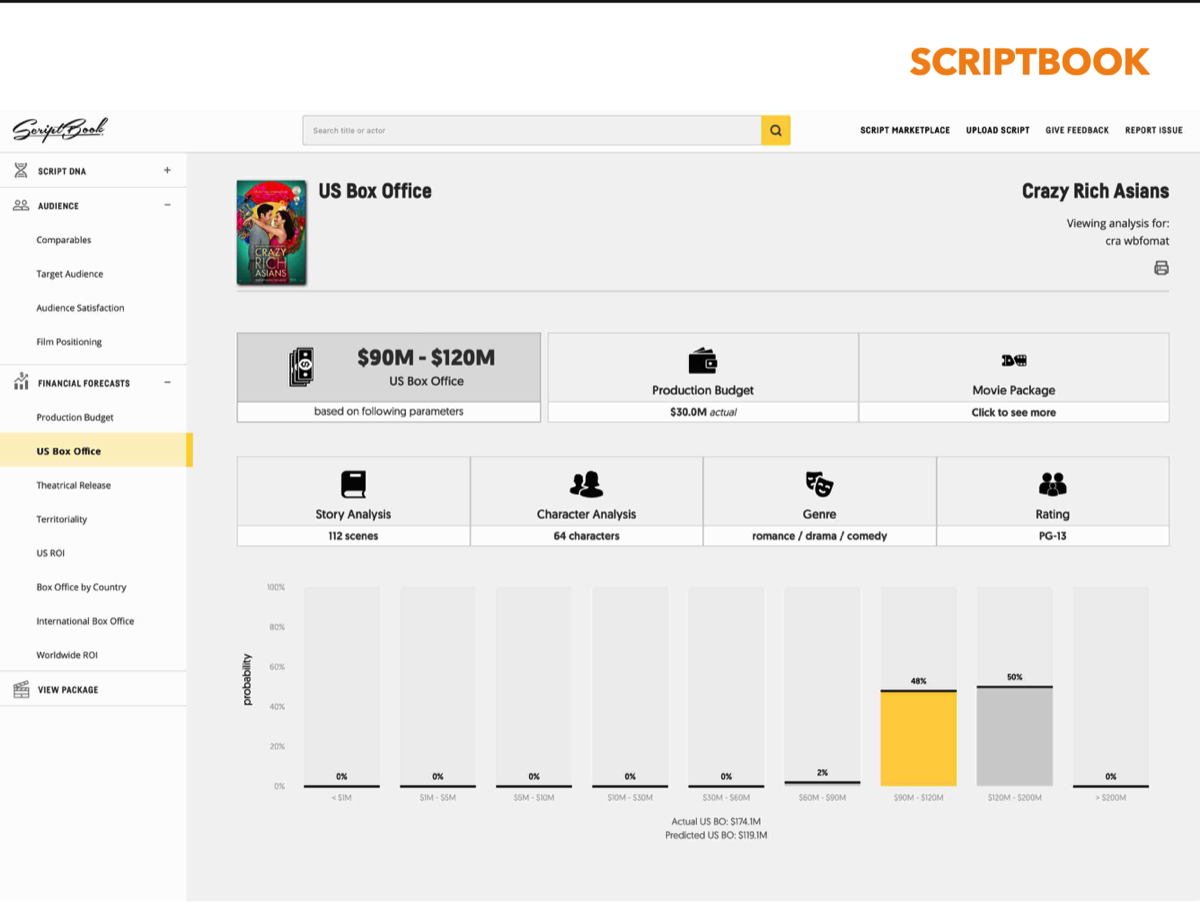Go to Theatrical Release forecast

(x=74, y=485)
